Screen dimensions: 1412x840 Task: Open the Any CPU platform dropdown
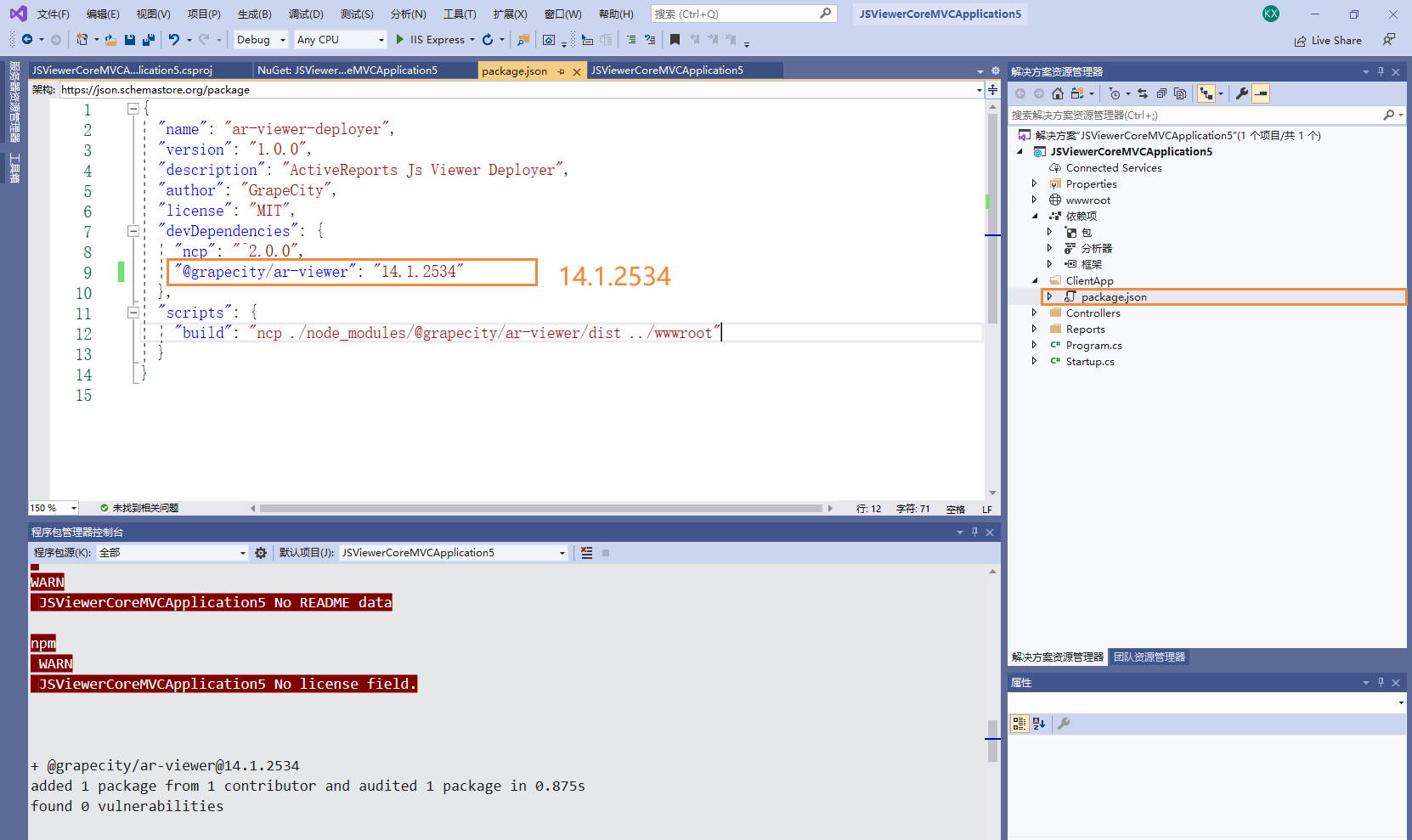[x=341, y=40]
